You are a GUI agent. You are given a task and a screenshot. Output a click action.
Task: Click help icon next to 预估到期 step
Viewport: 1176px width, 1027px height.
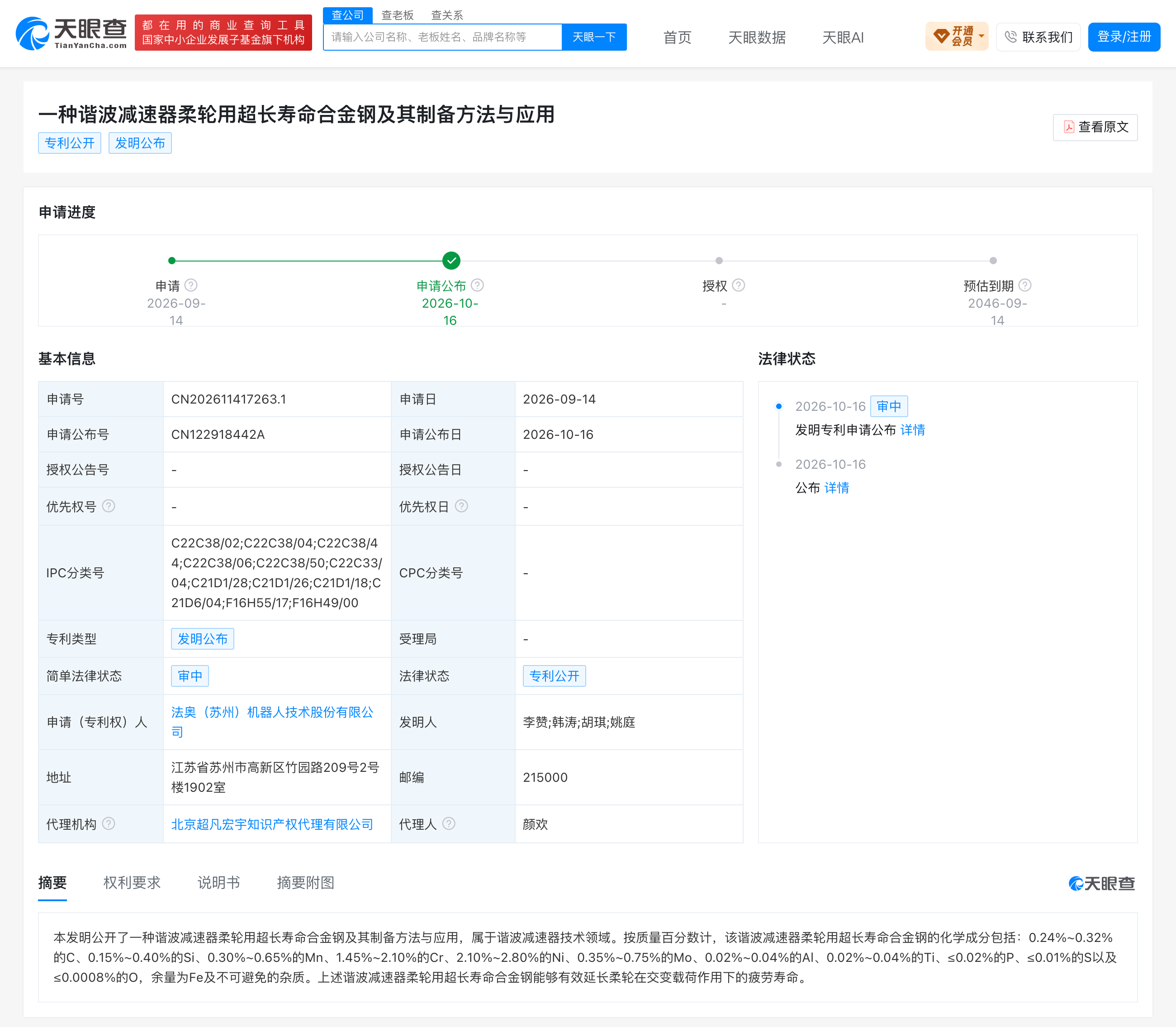[1025, 285]
